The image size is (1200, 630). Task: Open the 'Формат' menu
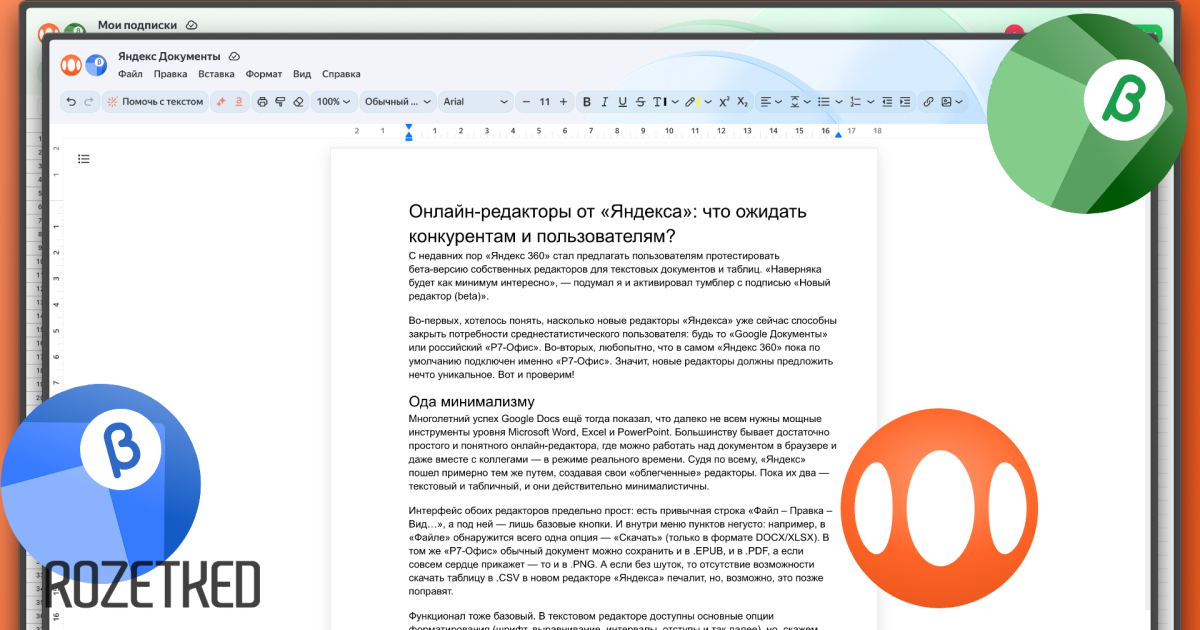click(264, 74)
